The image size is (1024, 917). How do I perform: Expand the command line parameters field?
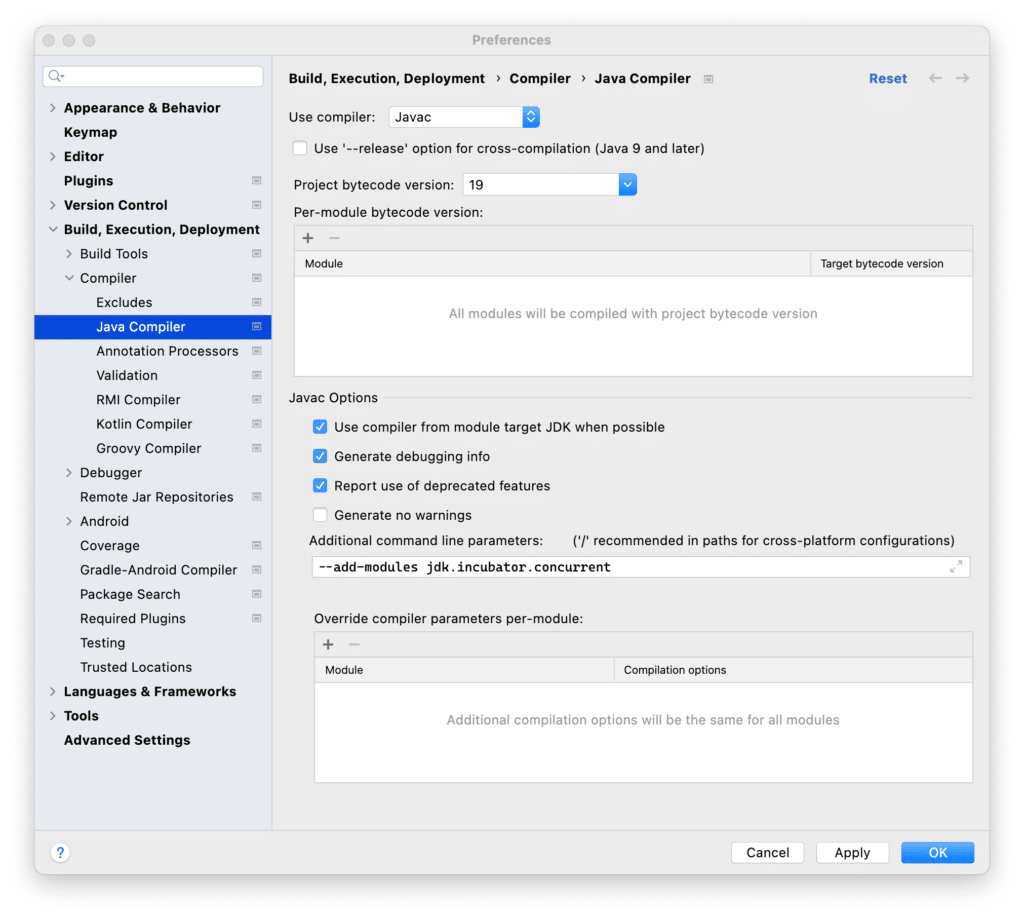click(x=955, y=567)
